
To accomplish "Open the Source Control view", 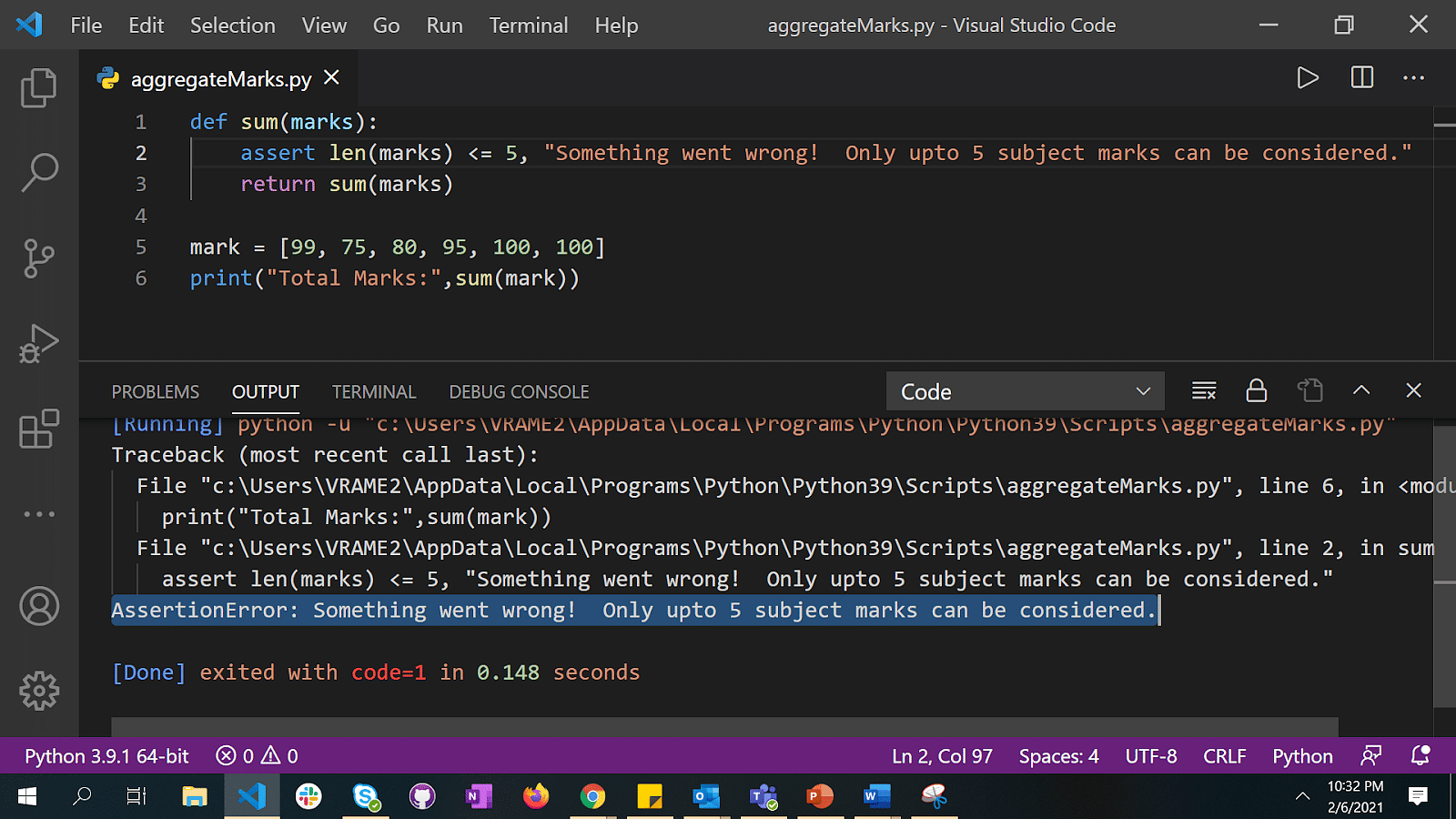I will point(39,258).
